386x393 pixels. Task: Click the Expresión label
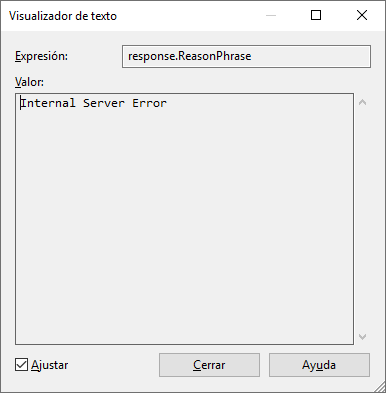(x=41, y=56)
